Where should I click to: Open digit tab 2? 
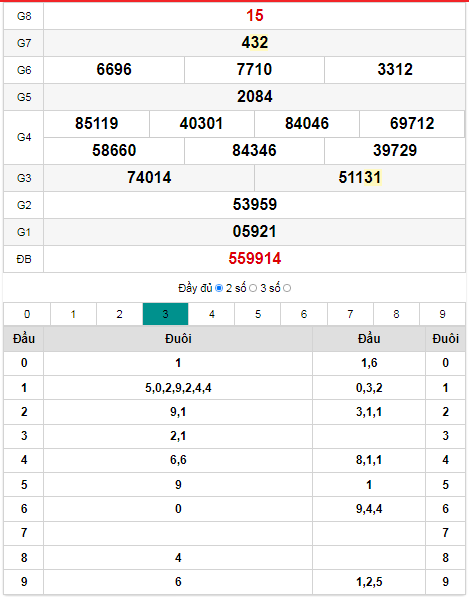pyautogui.click(x=120, y=314)
